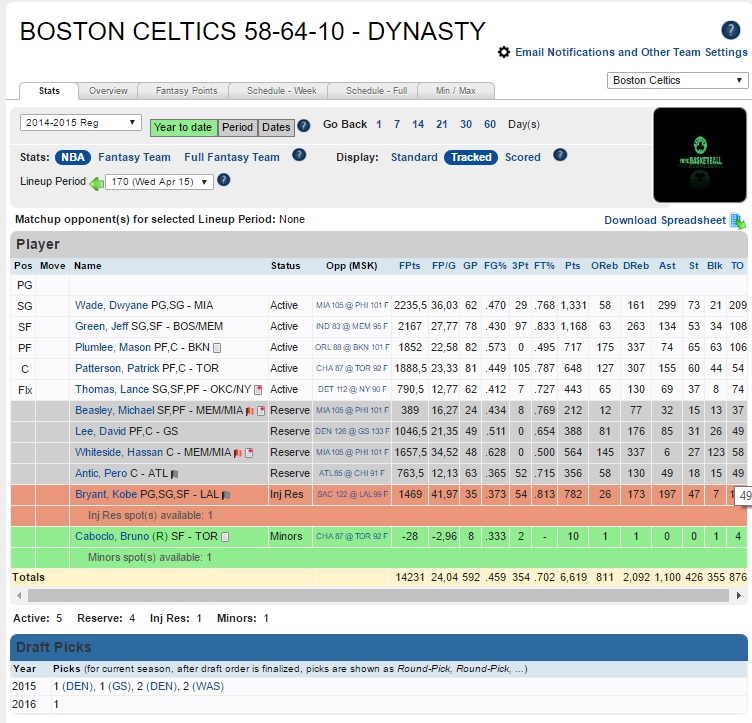Go back 7 days
Image resolution: width=752 pixels, height=723 pixels.
pos(397,125)
